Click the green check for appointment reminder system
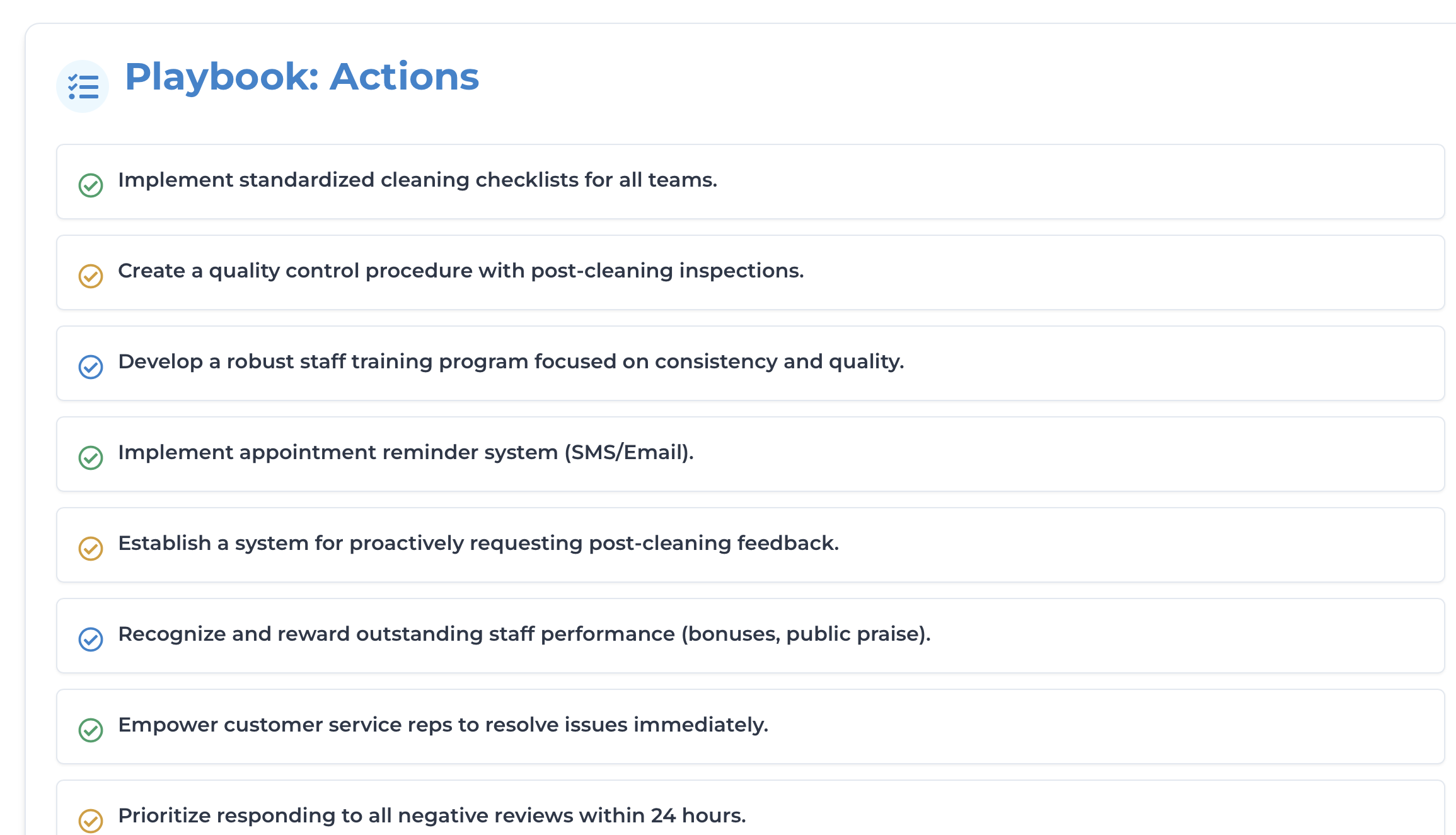 point(91,458)
